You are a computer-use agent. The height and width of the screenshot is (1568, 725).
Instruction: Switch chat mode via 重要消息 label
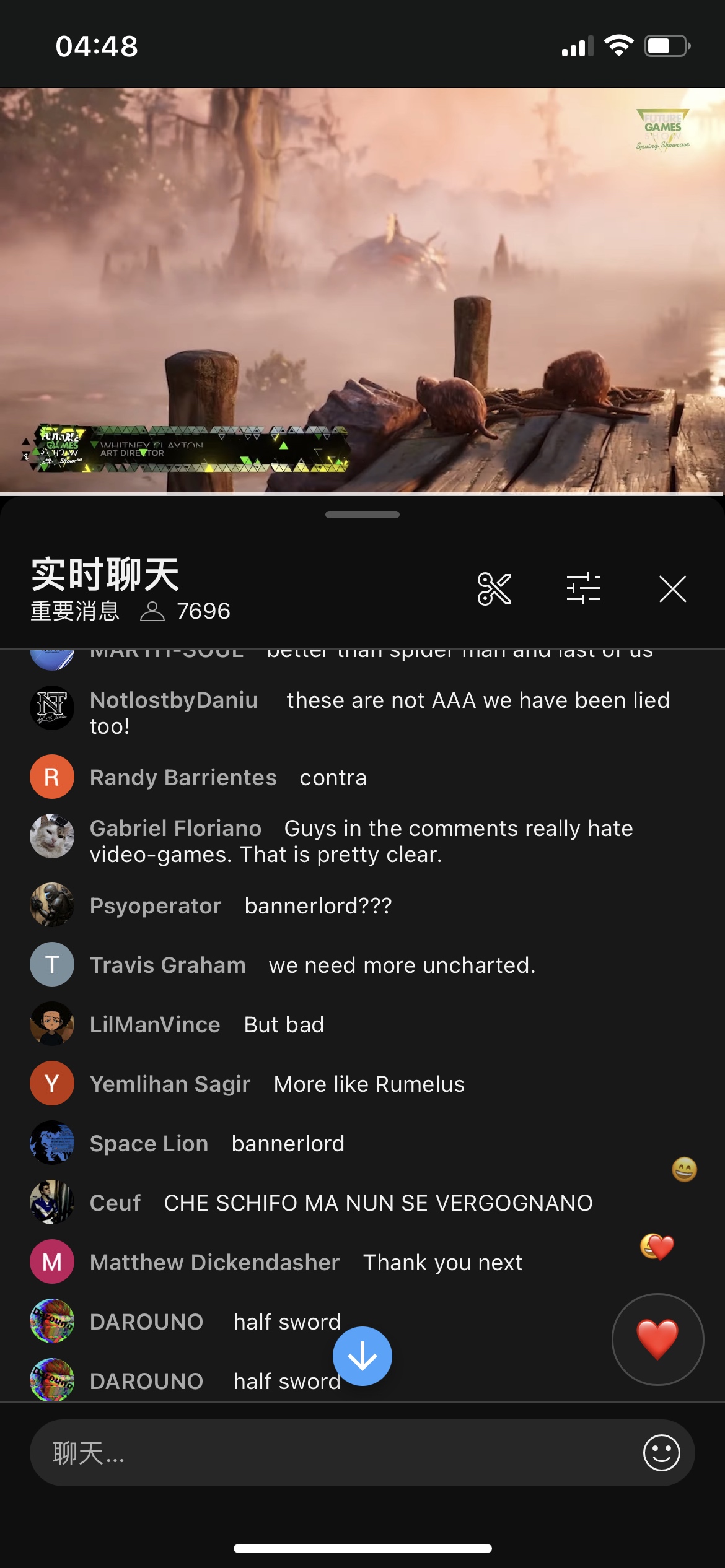click(x=75, y=611)
